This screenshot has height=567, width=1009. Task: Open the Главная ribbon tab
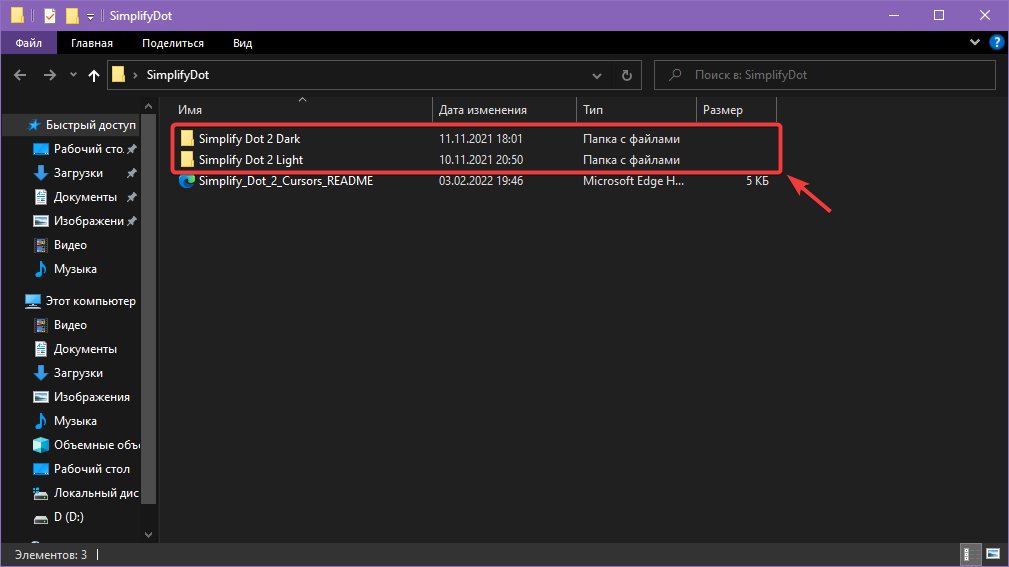point(92,43)
